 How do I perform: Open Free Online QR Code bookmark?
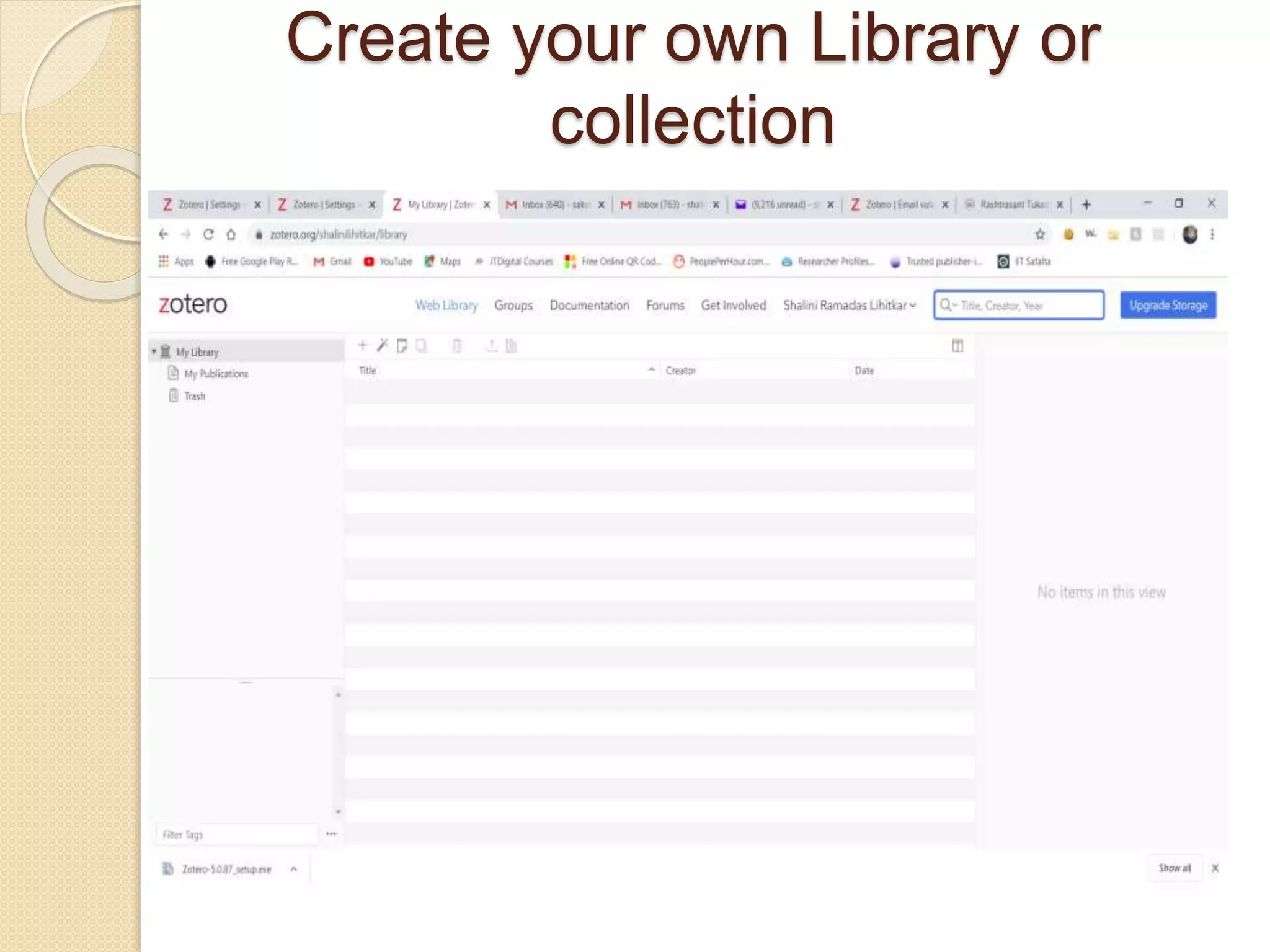613,262
